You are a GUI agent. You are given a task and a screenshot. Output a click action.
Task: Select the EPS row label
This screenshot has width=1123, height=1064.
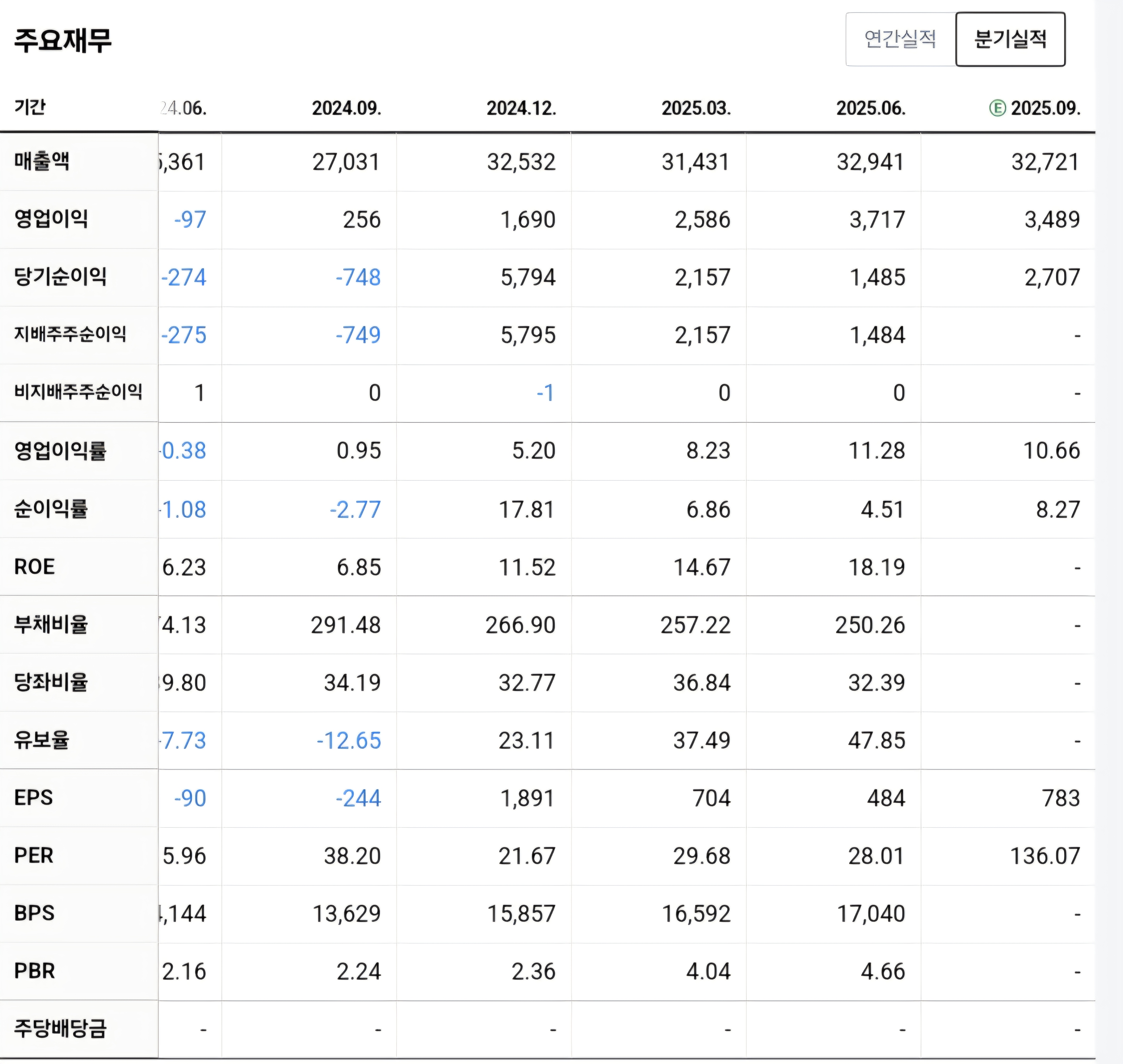tap(33, 797)
